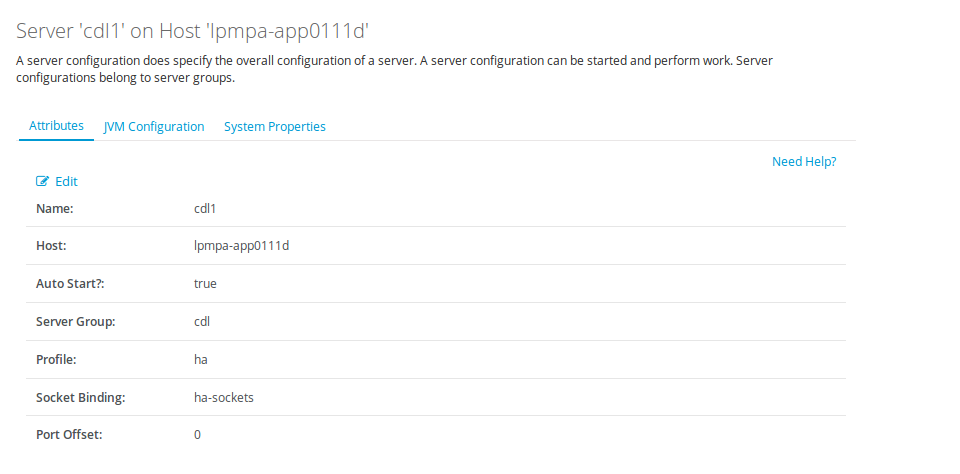This screenshot has width=960, height=474.
Task: Click the Port Offset value '0'
Action: (x=198, y=435)
